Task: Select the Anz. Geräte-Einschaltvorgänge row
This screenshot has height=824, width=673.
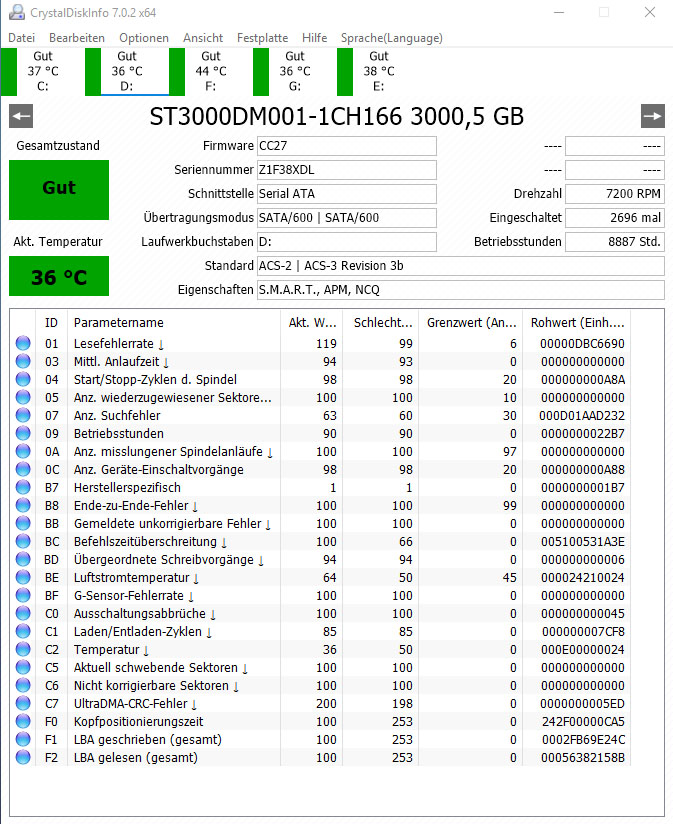Action: click(x=320, y=469)
